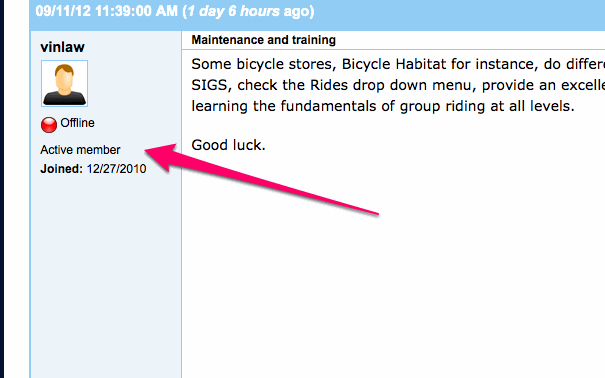Click the word ago) in the header bar
This screenshot has height=378, width=605.
(x=299, y=11)
